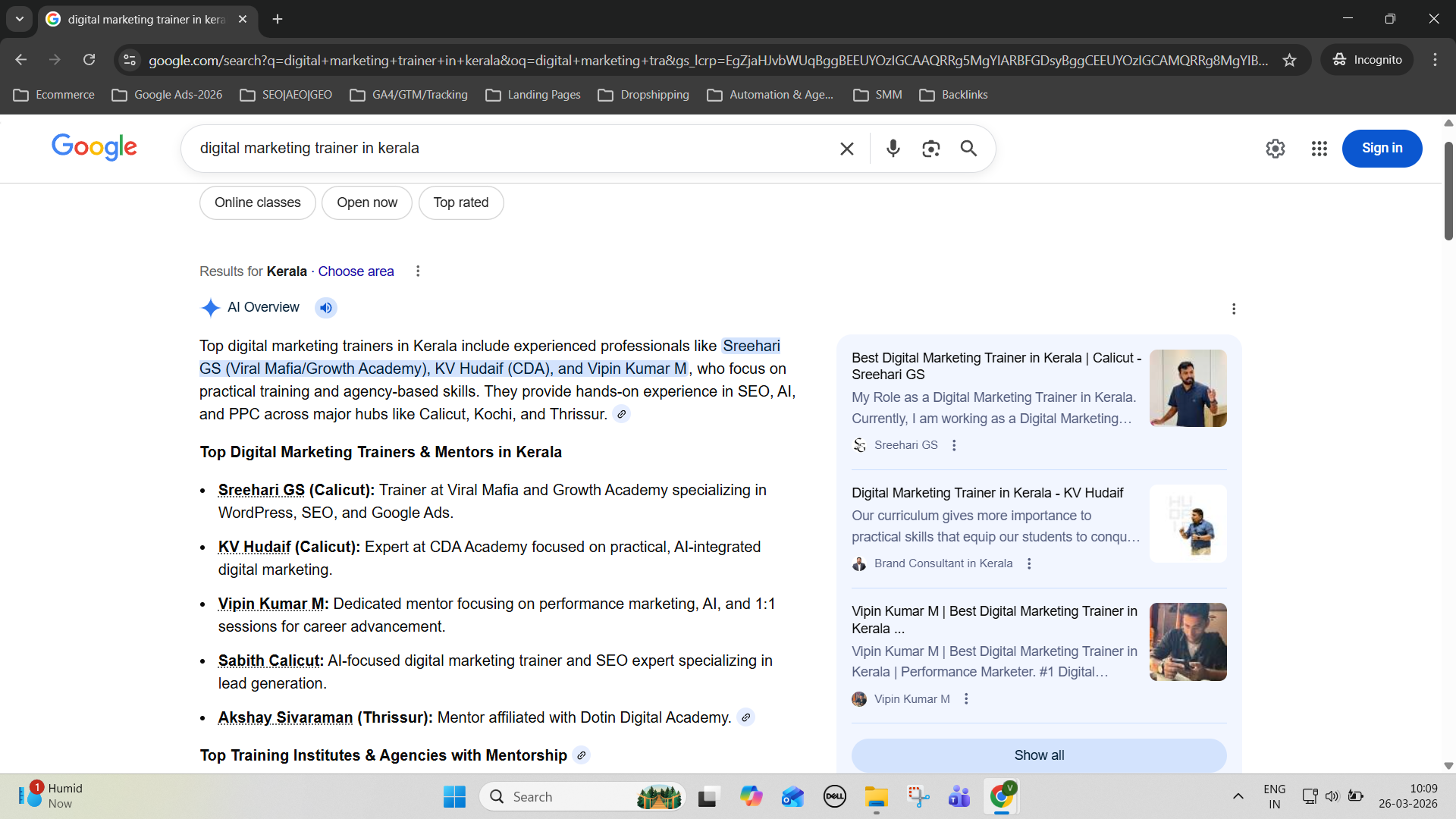The image size is (1456, 819).
Task: Open options for Sreehari GS source
Action: 954,445
